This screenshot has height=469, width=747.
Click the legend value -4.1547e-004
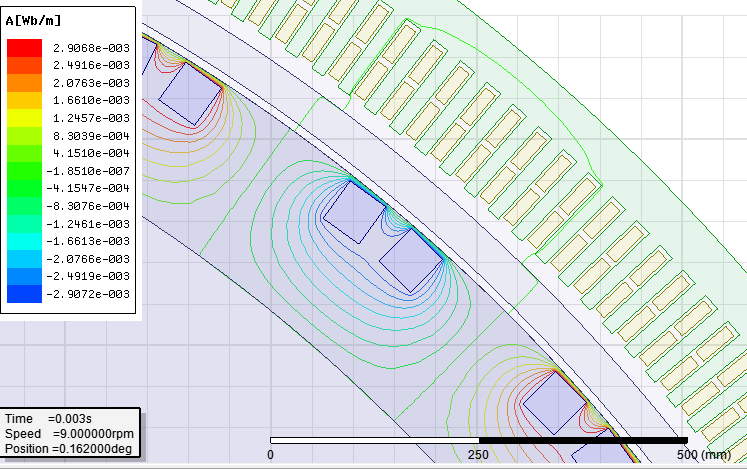coord(88,188)
